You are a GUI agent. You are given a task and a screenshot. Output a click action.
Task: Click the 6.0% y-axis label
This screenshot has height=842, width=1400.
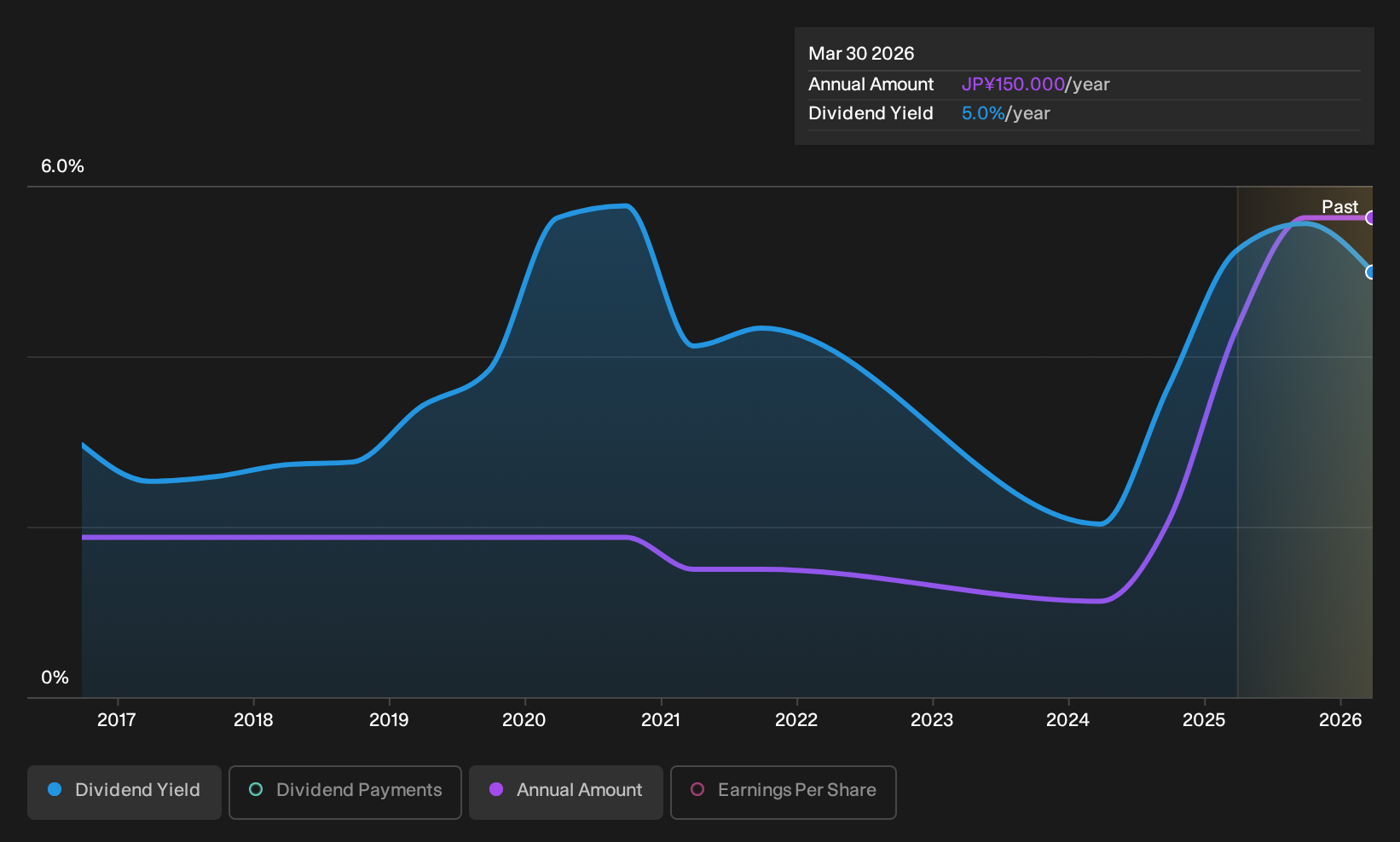[62, 166]
